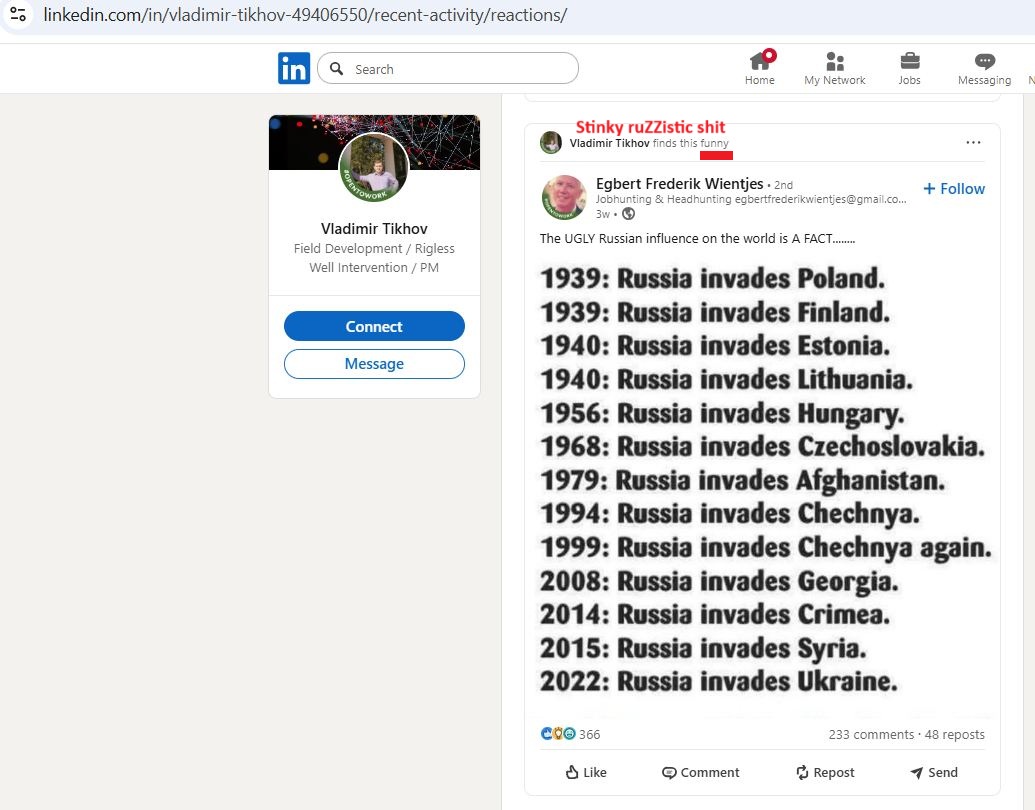Image resolution: width=1035 pixels, height=810 pixels.
Task: Click Connect on Vladimir Tikhov's profile
Action: click(x=373, y=326)
